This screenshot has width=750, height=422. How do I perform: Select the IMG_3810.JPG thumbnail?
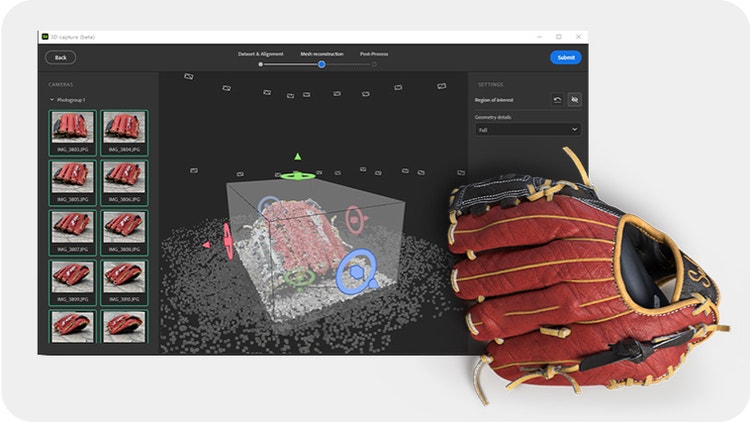click(124, 282)
